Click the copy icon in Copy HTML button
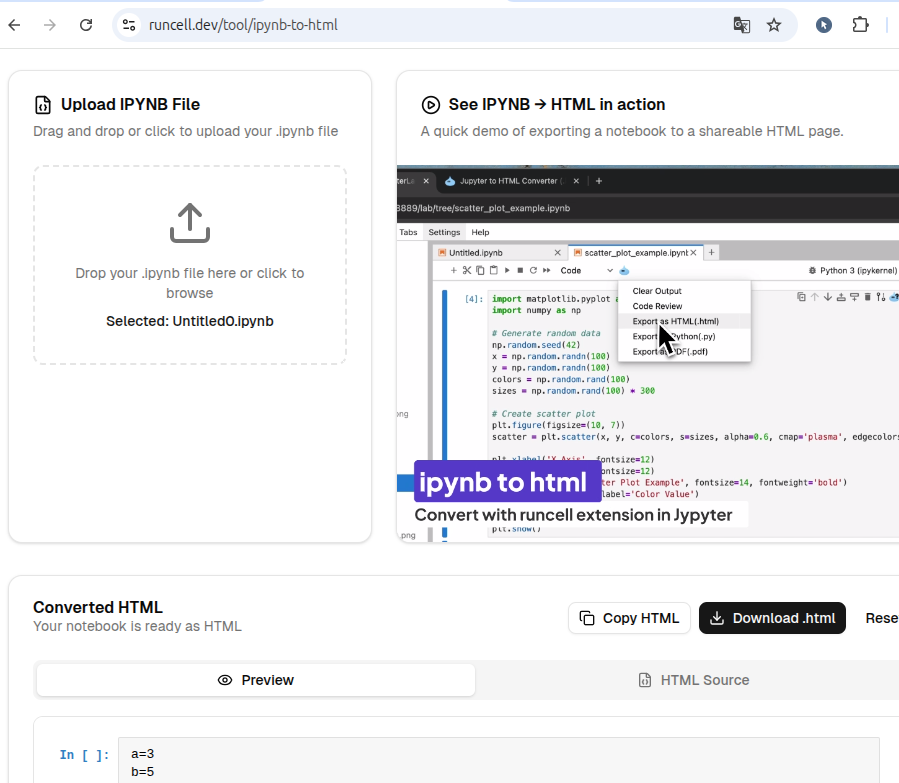This screenshot has width=899, height=783. (587, 618)
